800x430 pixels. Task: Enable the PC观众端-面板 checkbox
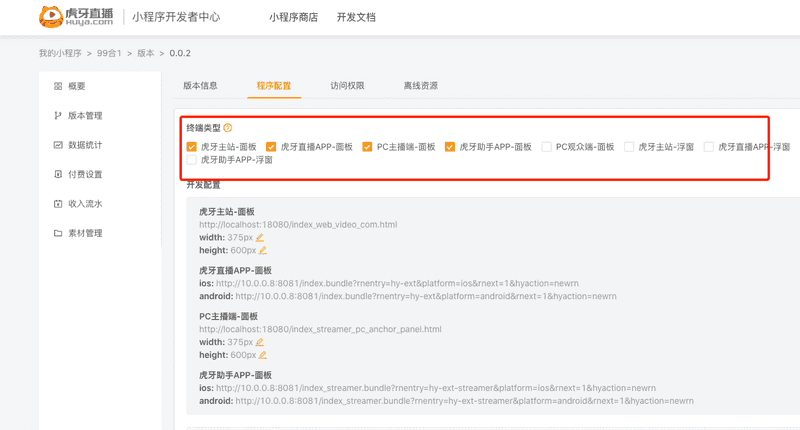coord(546,147)
